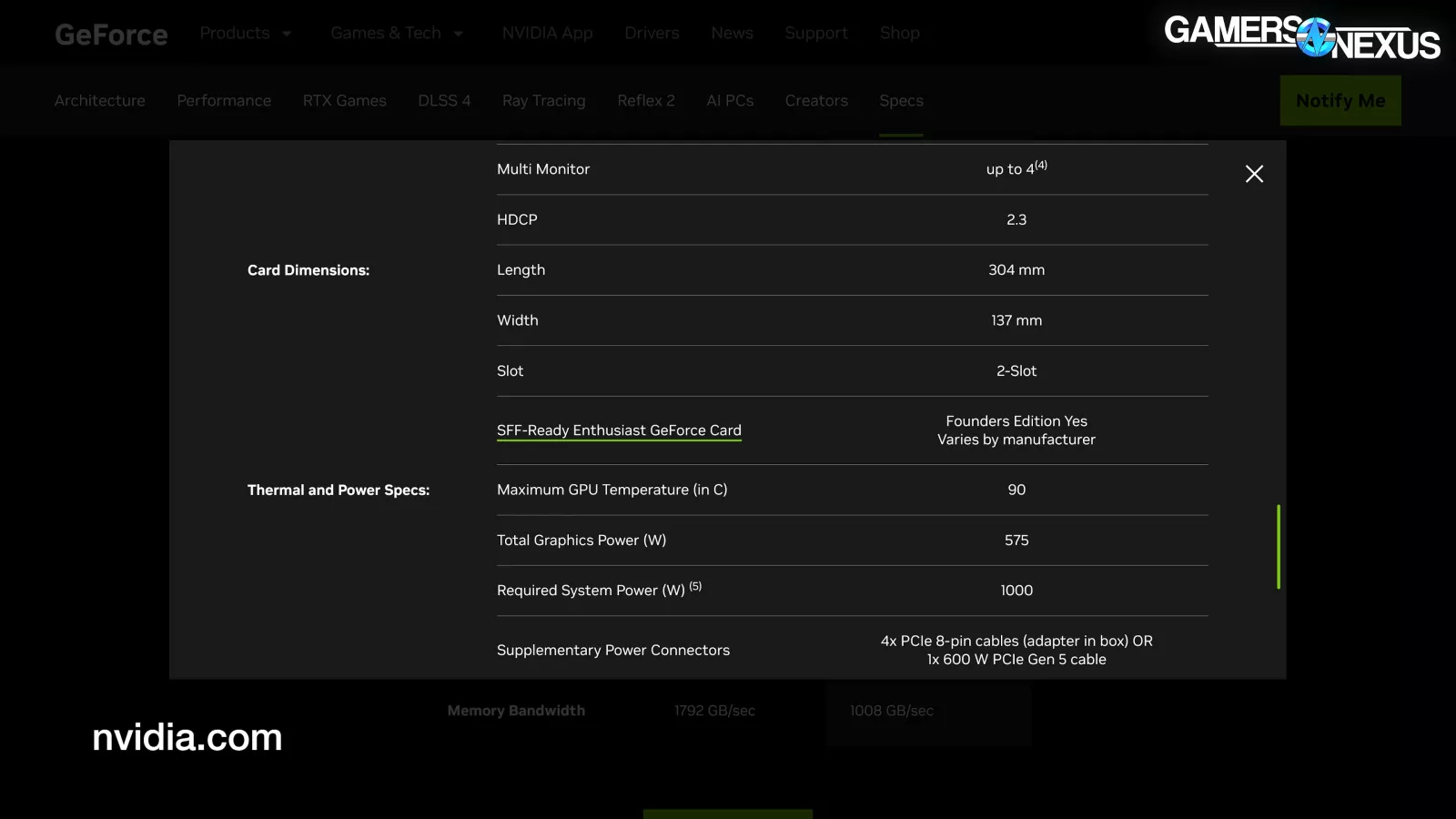Follow the SFF-Ready Enthusiast GeForce Card link

point(619,430)
